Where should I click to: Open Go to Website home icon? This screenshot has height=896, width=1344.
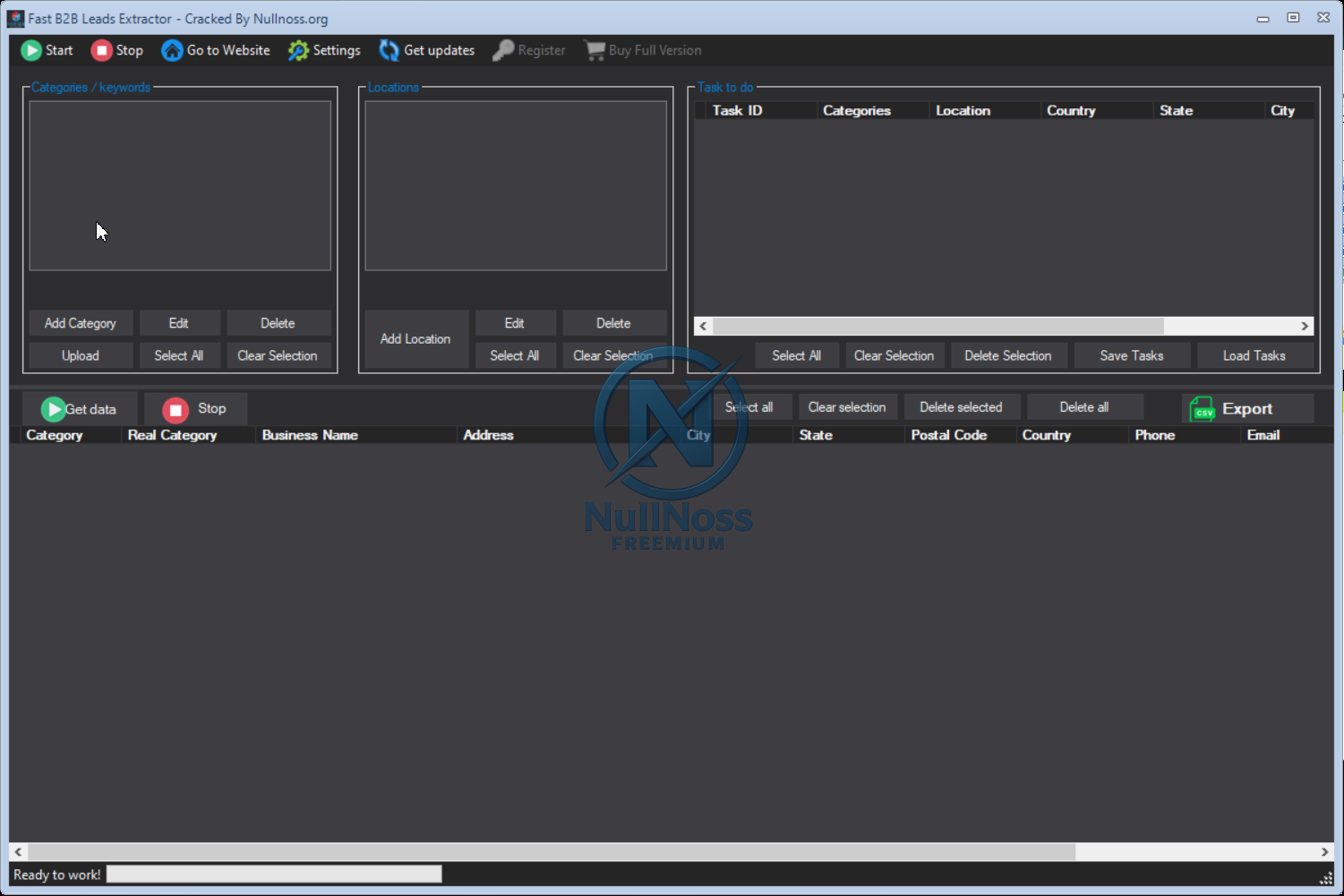pyautogui.click(x=172, y=50)
